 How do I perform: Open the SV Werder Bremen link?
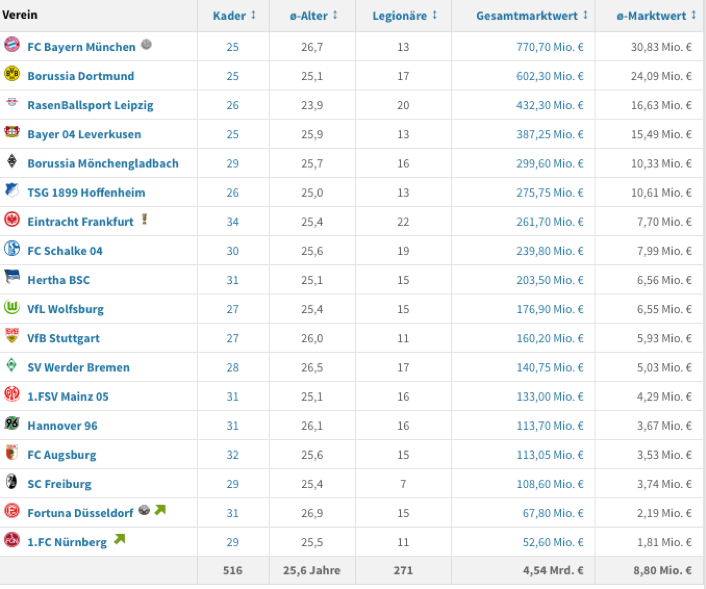point(78,367)
